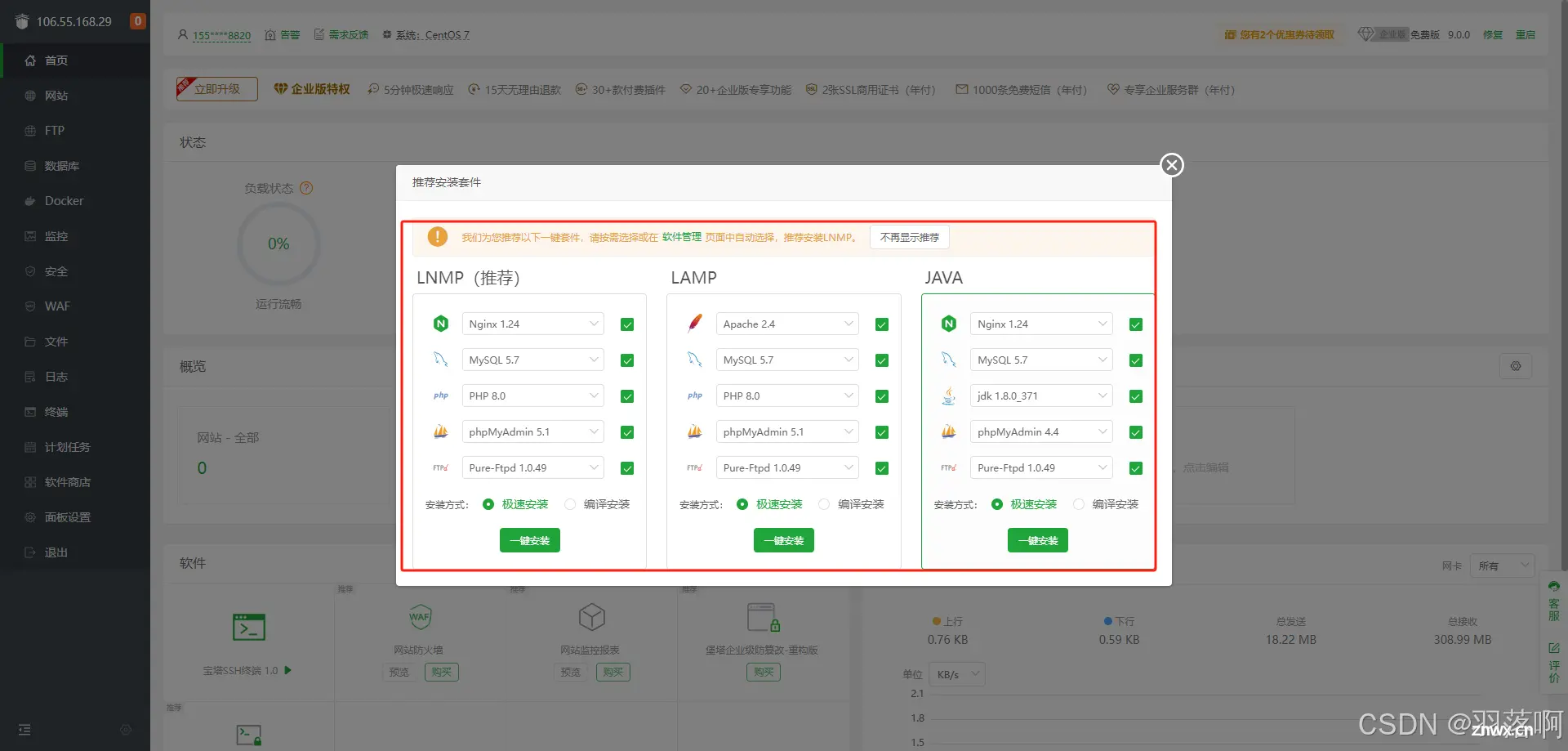The image size is (1568, 751).
Task: Click the PHP icon in LNMP column
Action: (441, 396)
